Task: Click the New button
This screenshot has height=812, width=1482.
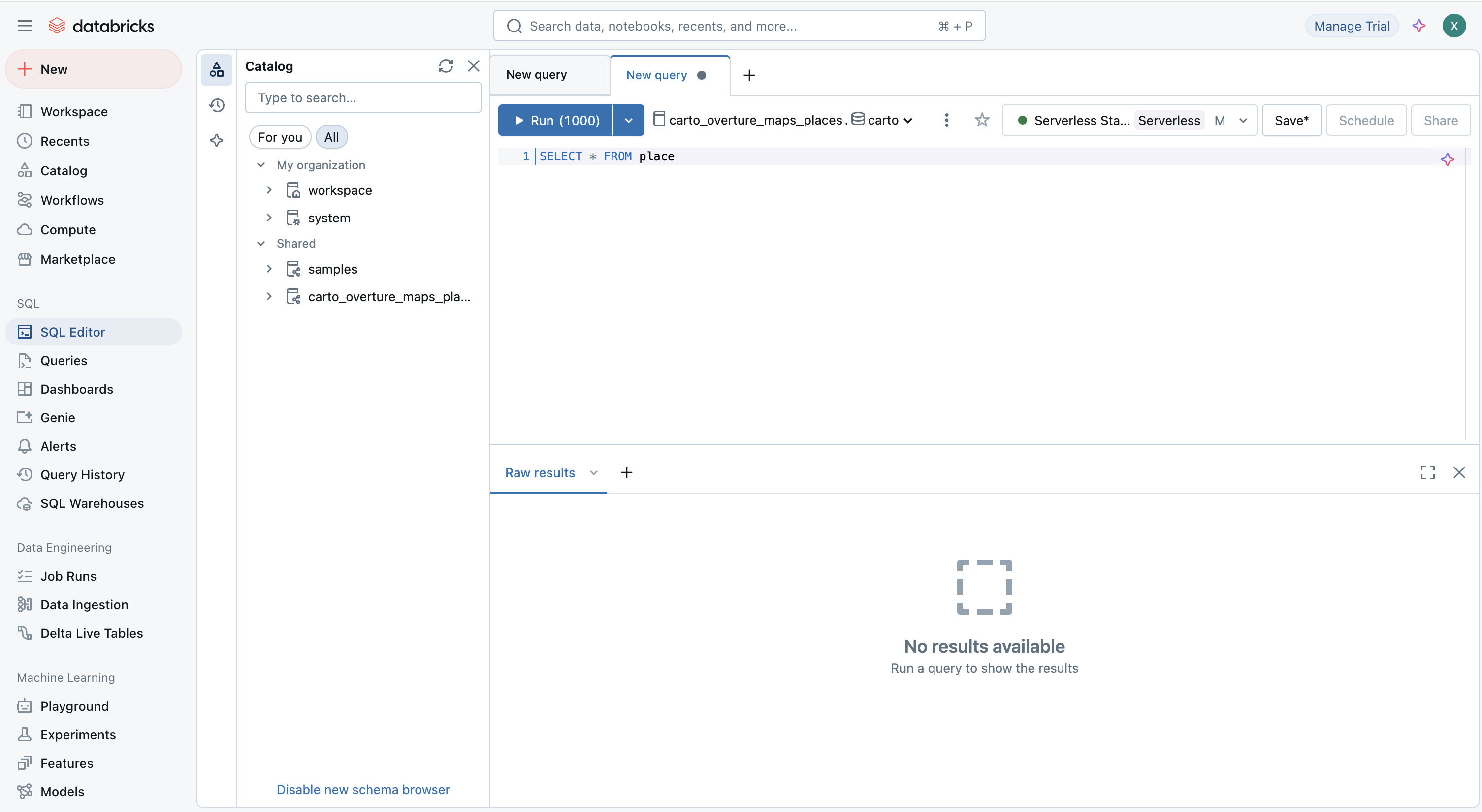Action: 93,69
